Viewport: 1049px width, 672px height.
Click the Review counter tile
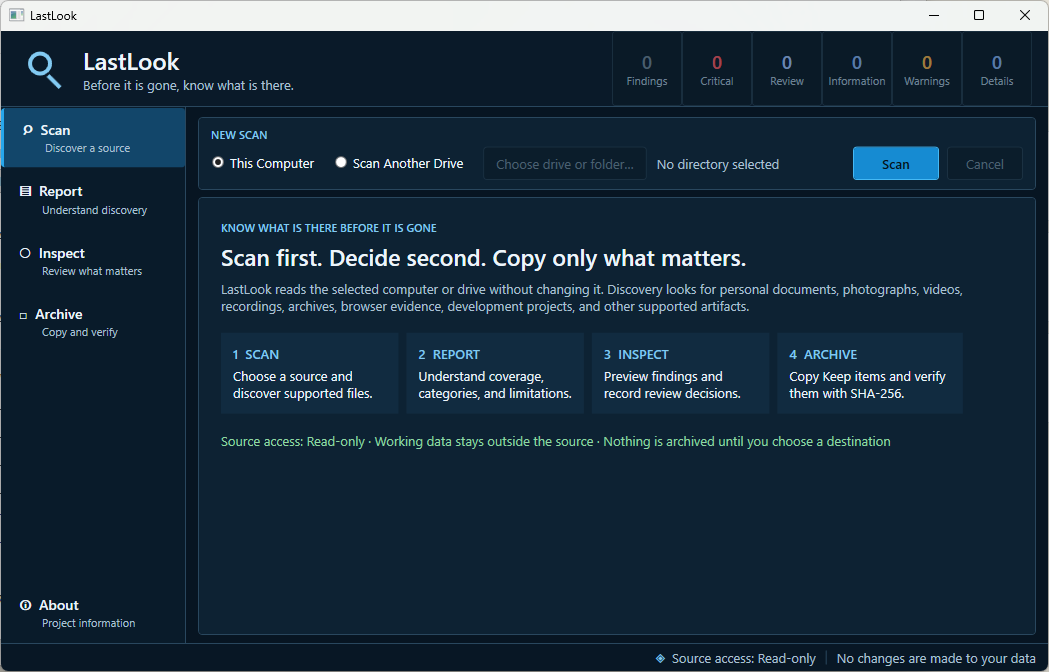pyautogui.click(x=787, y=70)
